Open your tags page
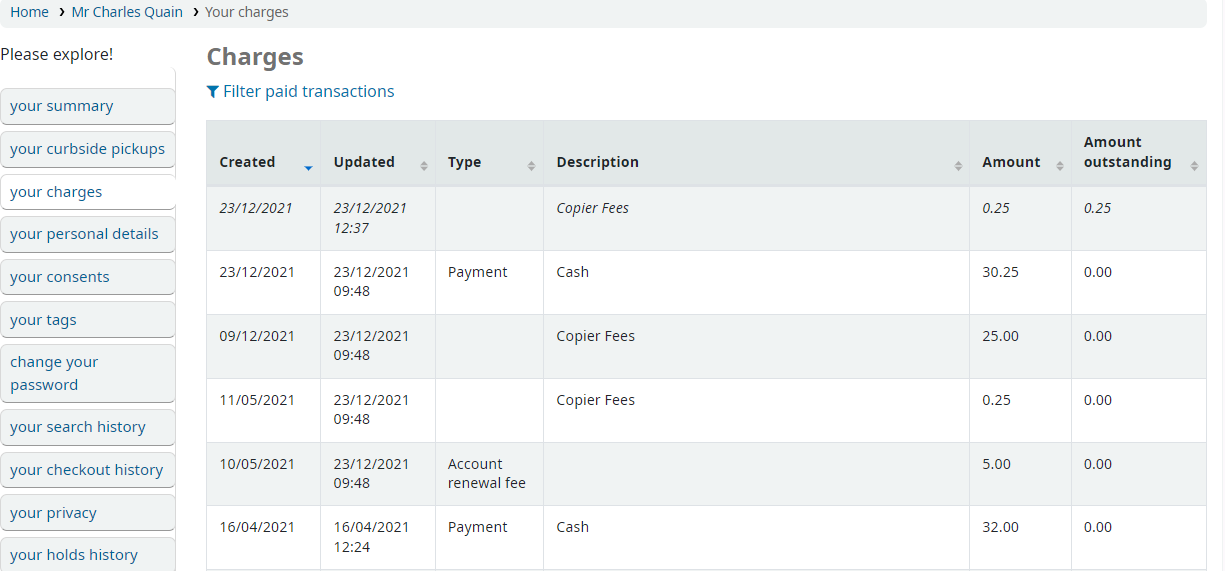The height and width of the screenshot is (571, 1225). coord(88,320)
